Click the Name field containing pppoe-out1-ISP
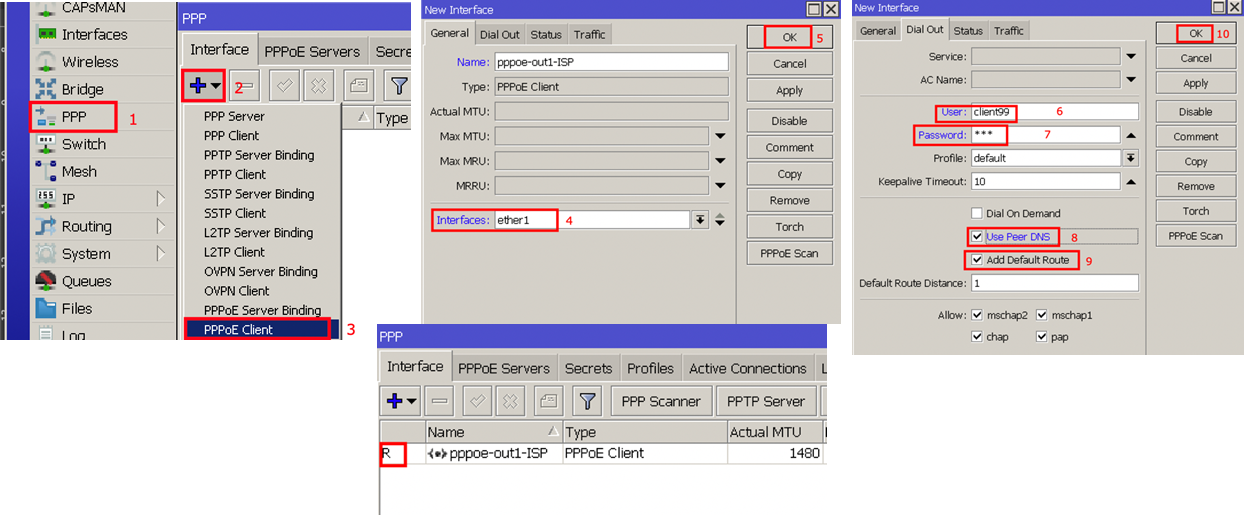Screen dimensions: 1244x515 coord(611,61)
